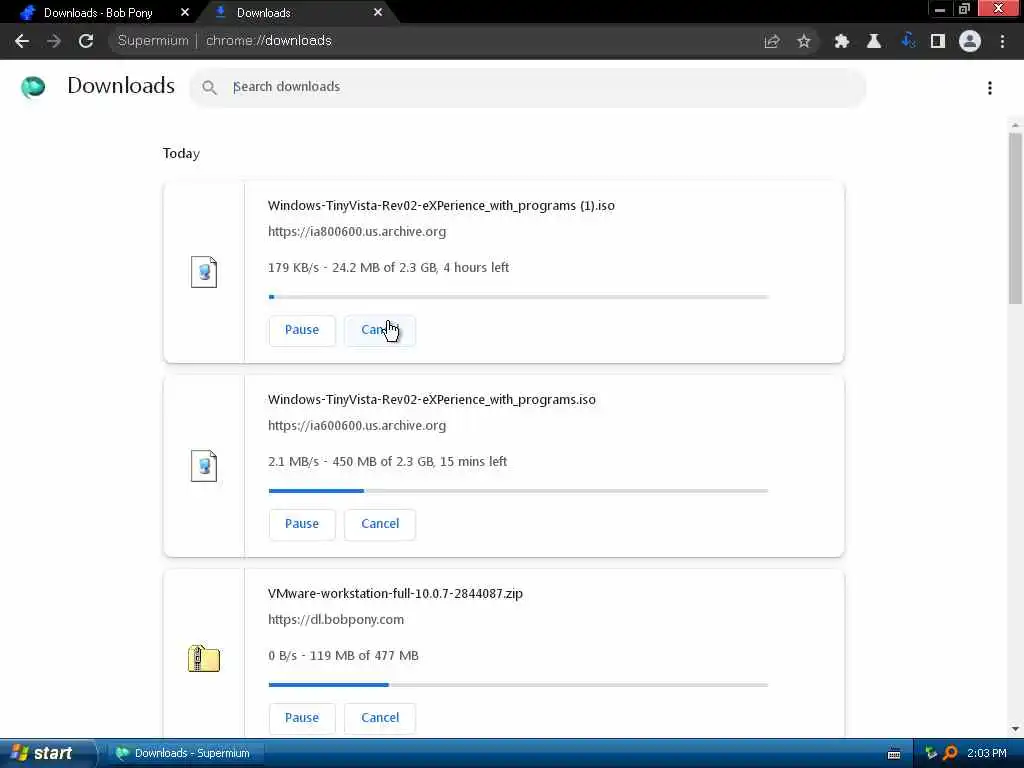Toggle the side panel icon
1024x768 pixels.
(x=938, y=41)
